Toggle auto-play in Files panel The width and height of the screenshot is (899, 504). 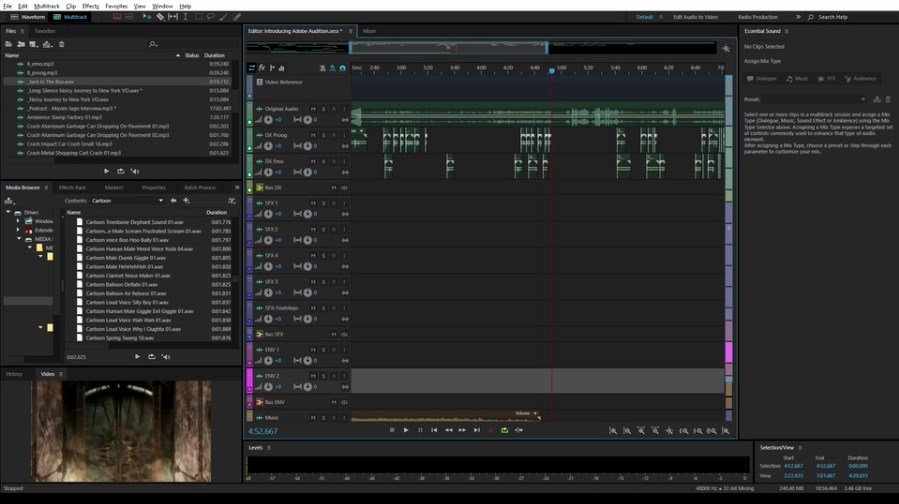coord(135,171)
